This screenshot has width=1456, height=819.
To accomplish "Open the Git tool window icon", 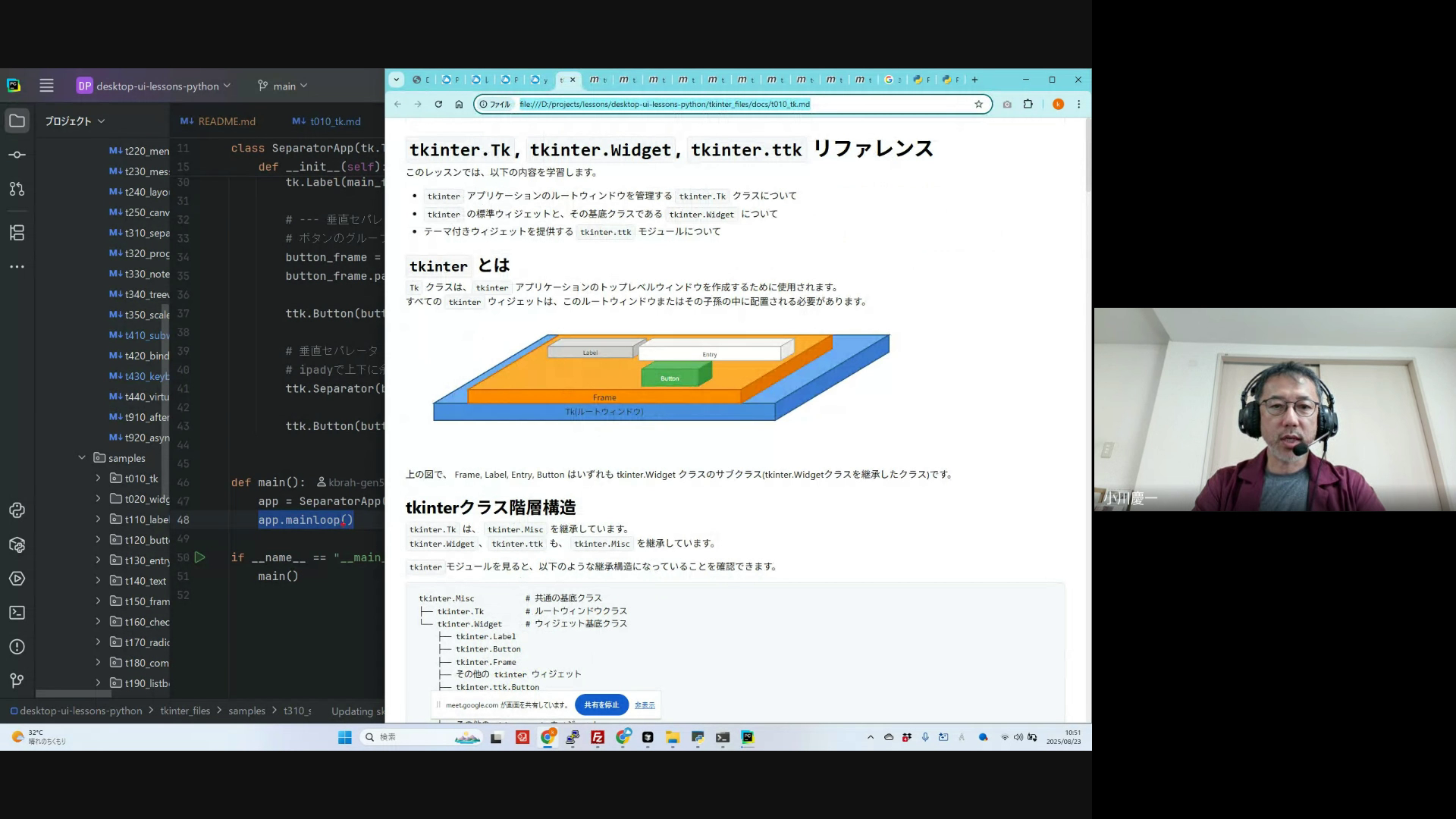I will pyautogui.click(x=17, y=680).
